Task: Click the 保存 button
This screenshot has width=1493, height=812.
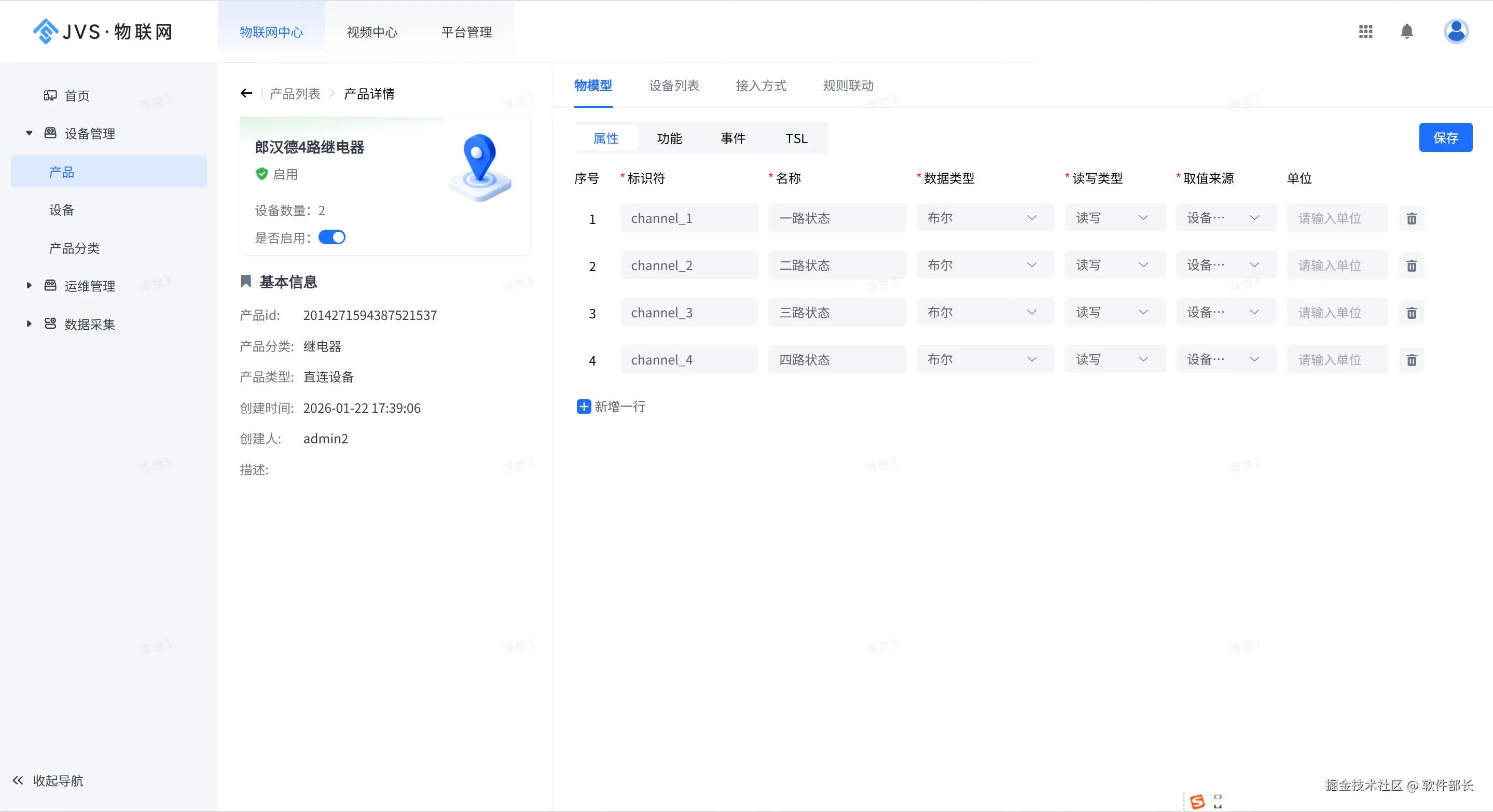Action: [1445, 138]
